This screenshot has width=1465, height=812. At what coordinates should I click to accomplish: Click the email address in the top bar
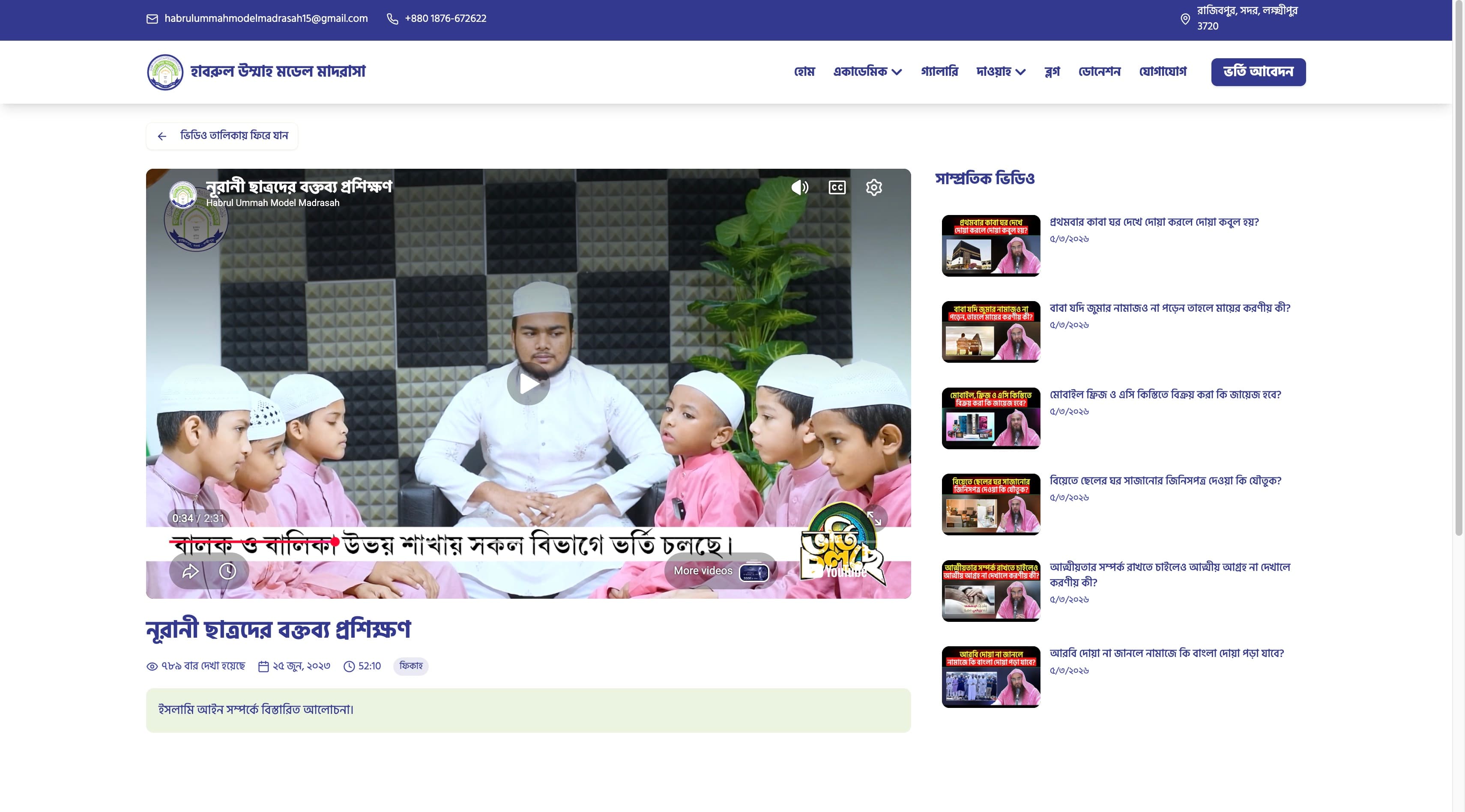pyautogui.click(x=266, y=19)
